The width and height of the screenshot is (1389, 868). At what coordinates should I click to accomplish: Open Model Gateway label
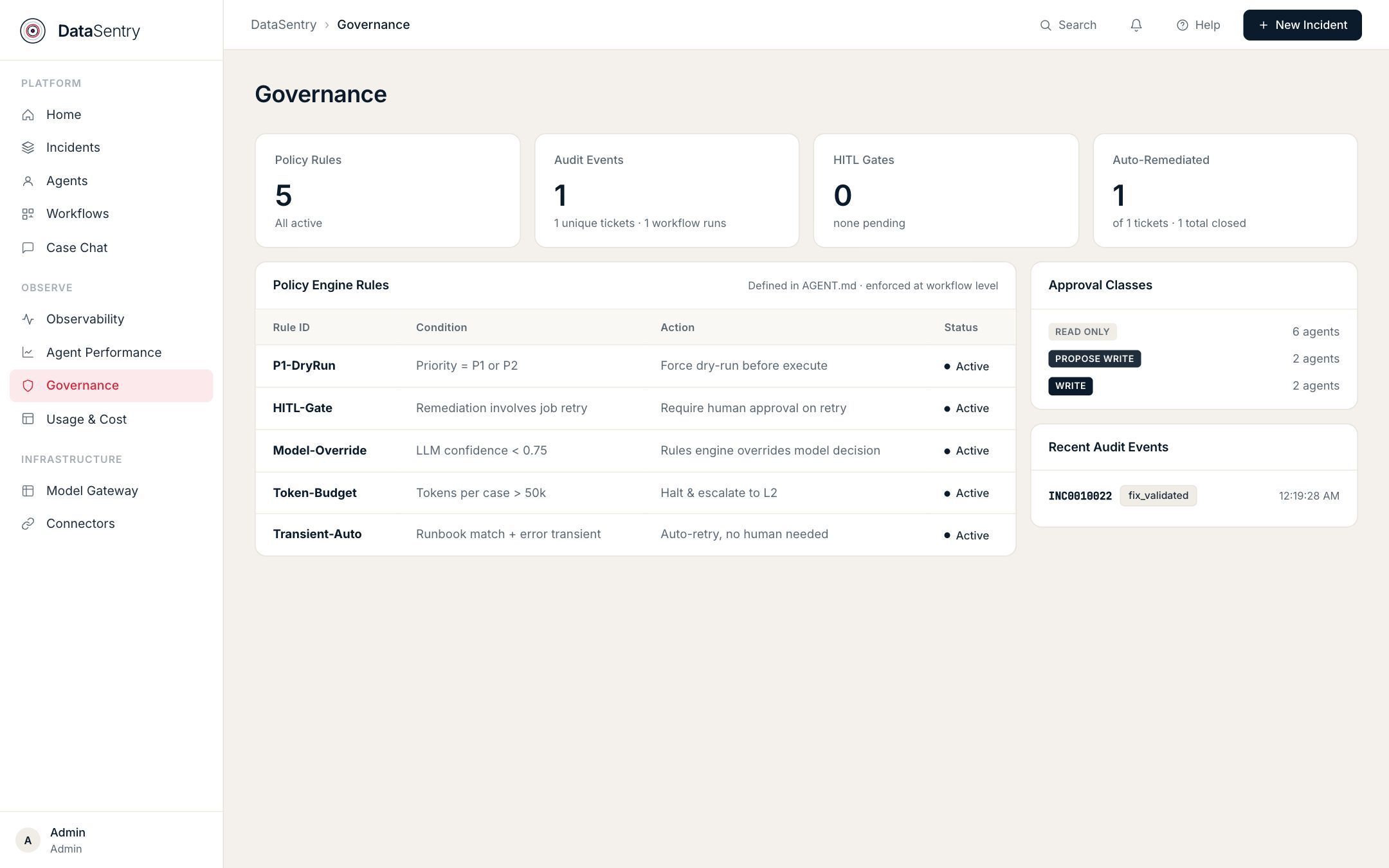pos(92,491)
